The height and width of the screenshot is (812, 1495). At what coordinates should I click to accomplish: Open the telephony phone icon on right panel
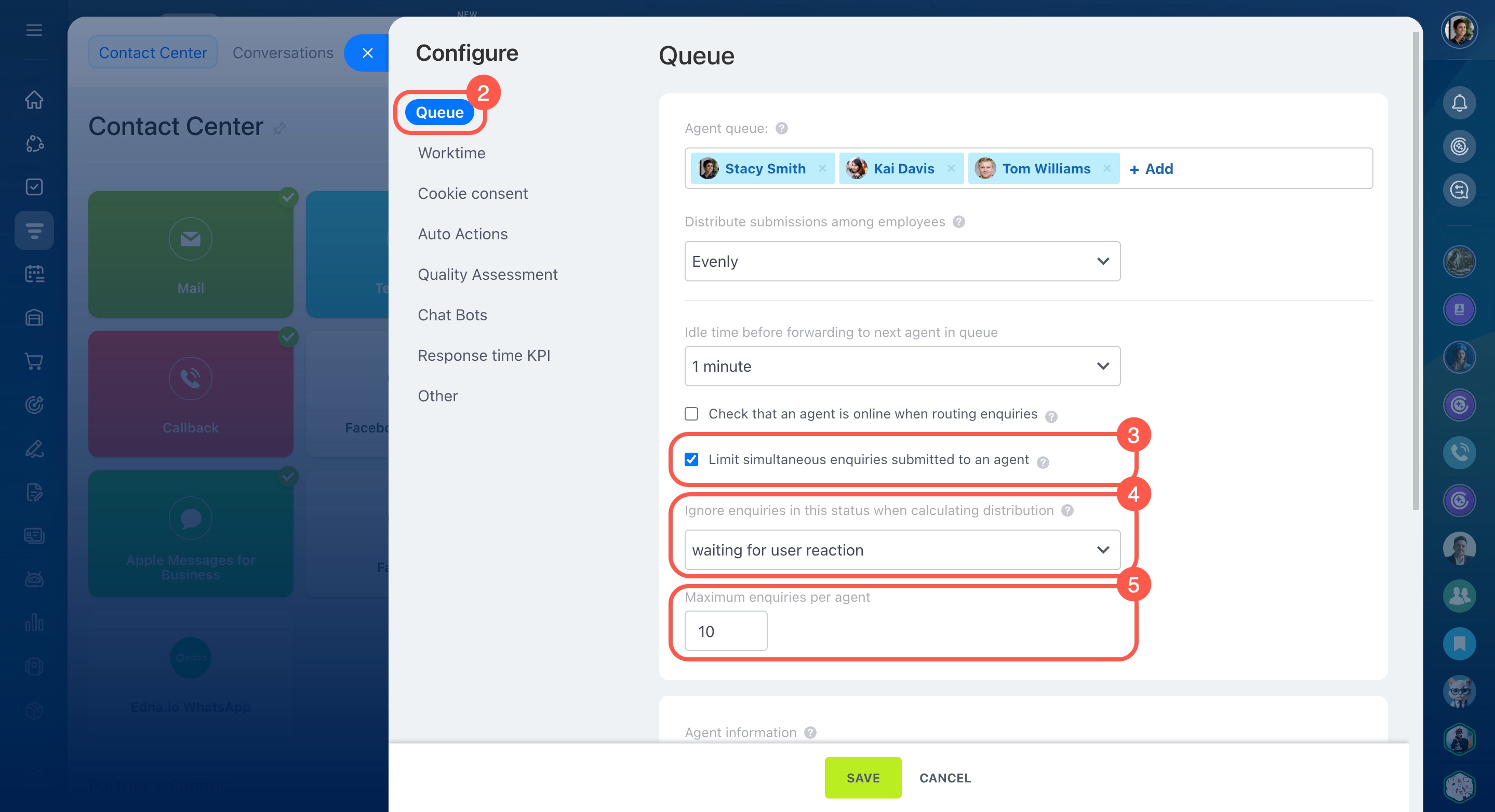click(1459, 452)
